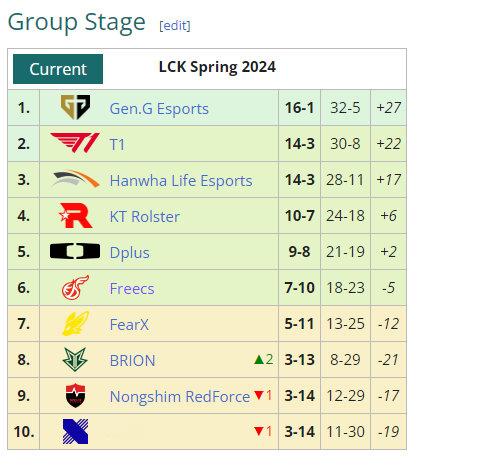Open the Nongshim RedForce team link

(x=180, y=397)
